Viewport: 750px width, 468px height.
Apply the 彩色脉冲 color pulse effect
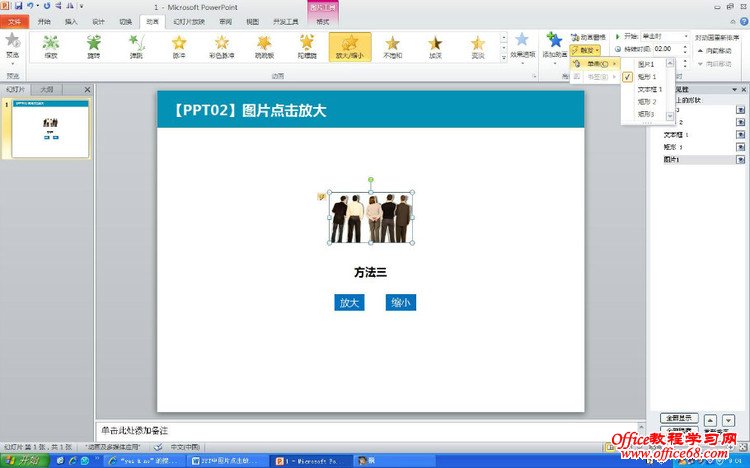point(221,47)
